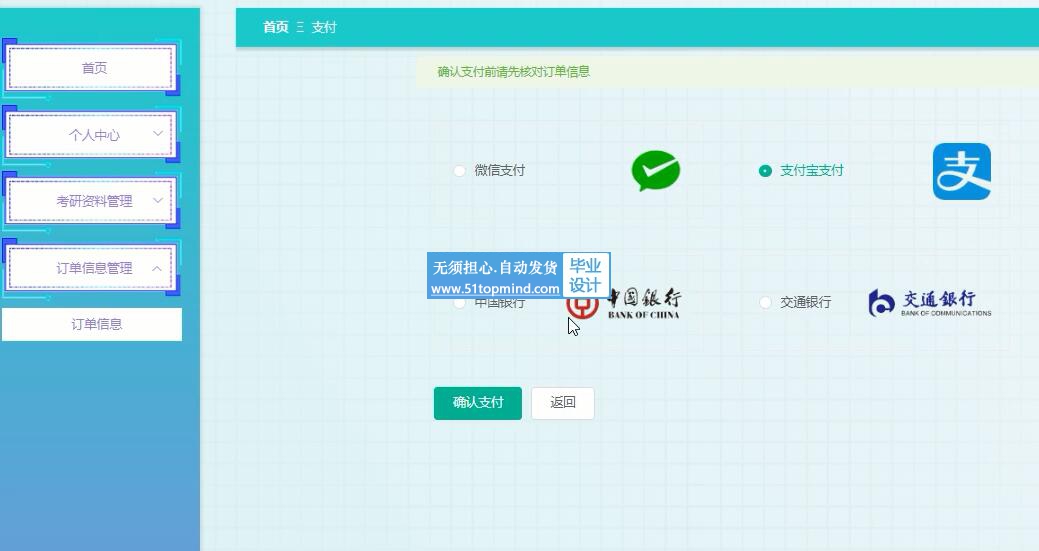Open the 首页 sidebar menu item
This screenshot has width=1039, height=551.
pos(91,68)
